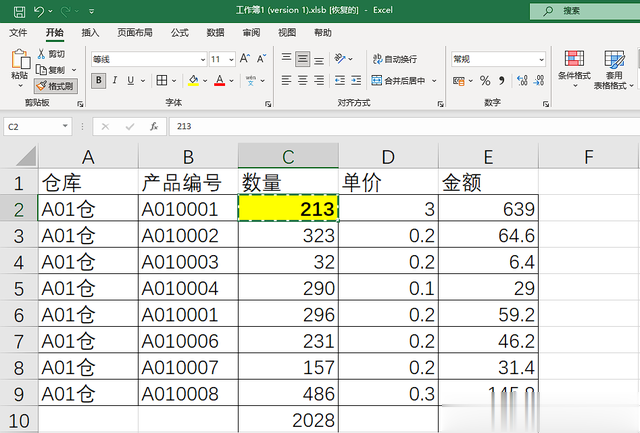Increase font size with large A
Screen dimensions: 640x433
coord(245,59)
